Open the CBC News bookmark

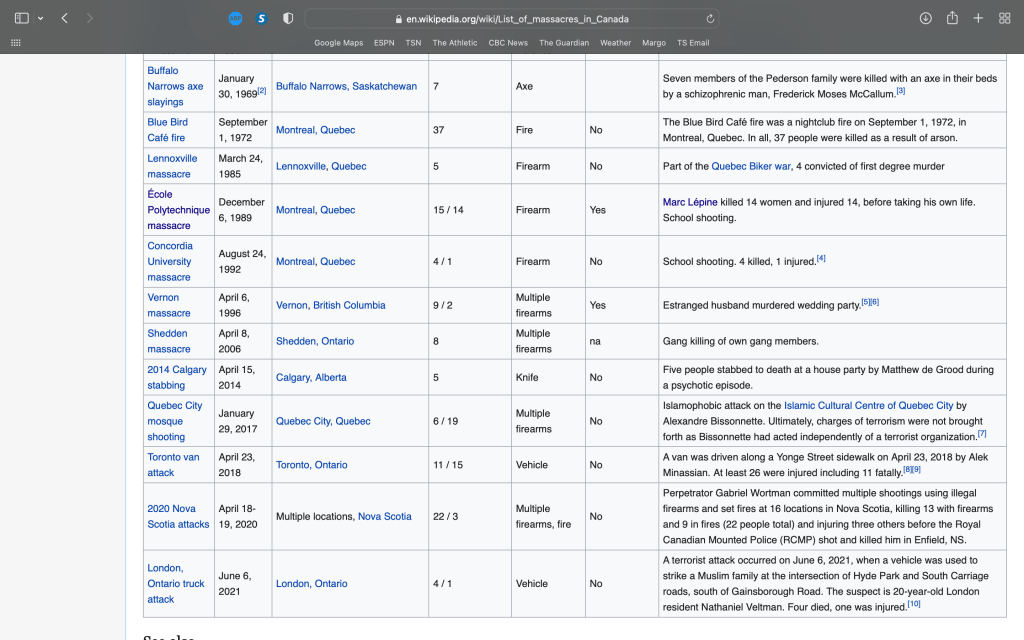point(508,43)
